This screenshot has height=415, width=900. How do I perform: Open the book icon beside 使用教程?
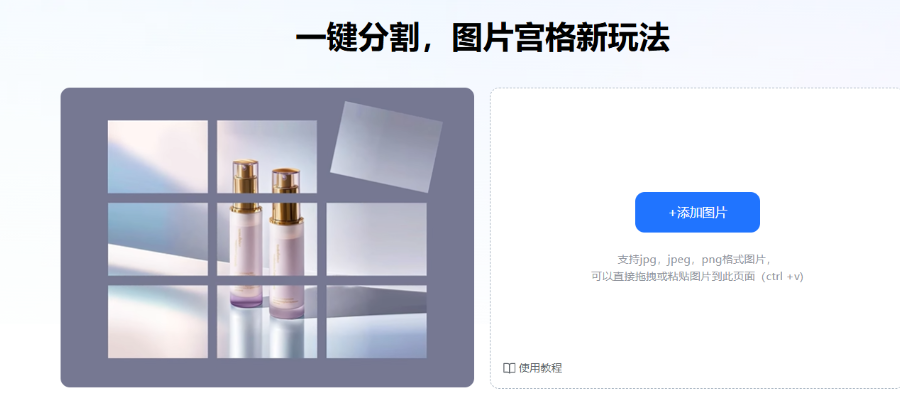tap(509, 369)
